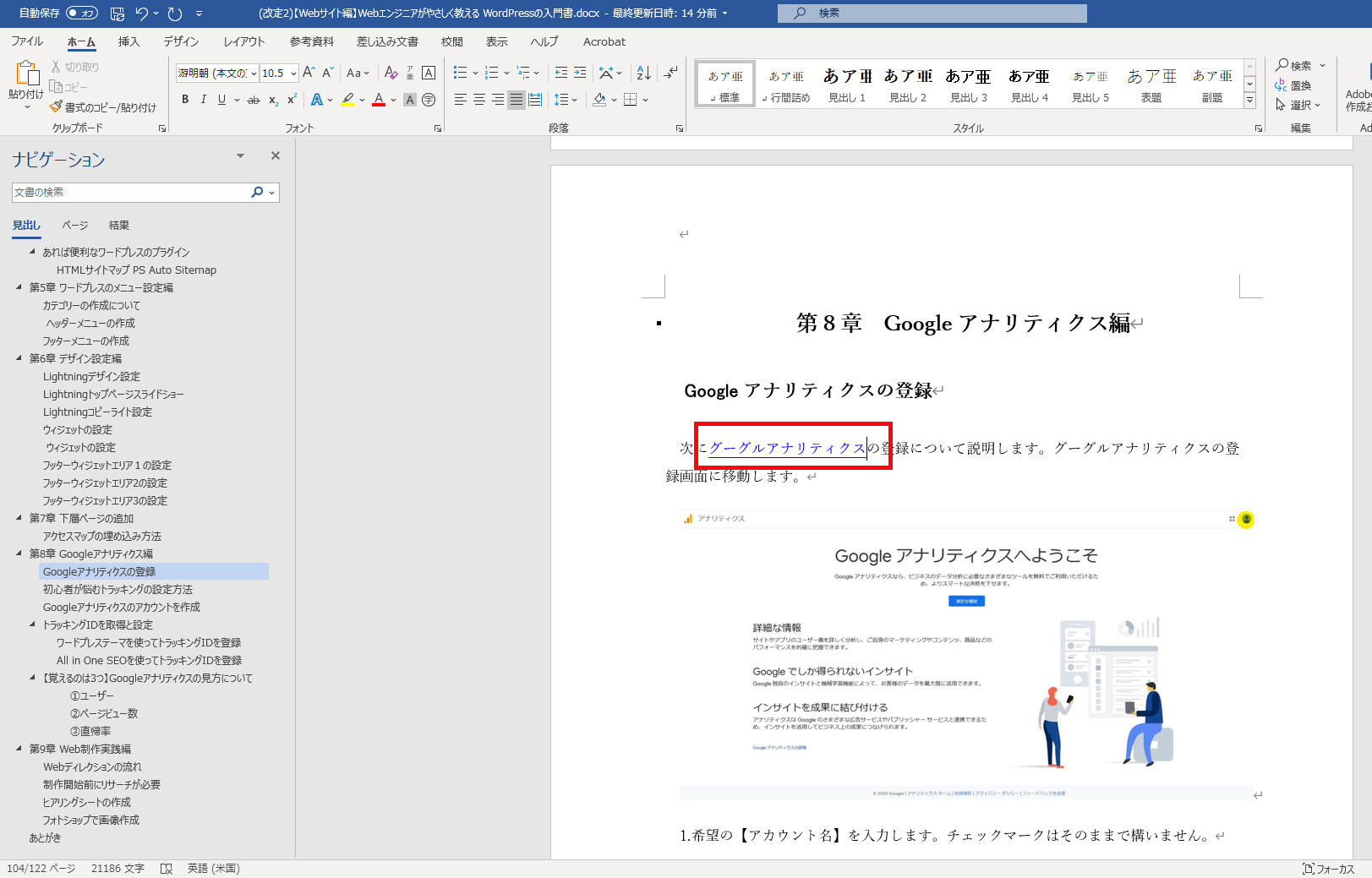Open the Acrobat ribbon tab

tap(604, 41)
